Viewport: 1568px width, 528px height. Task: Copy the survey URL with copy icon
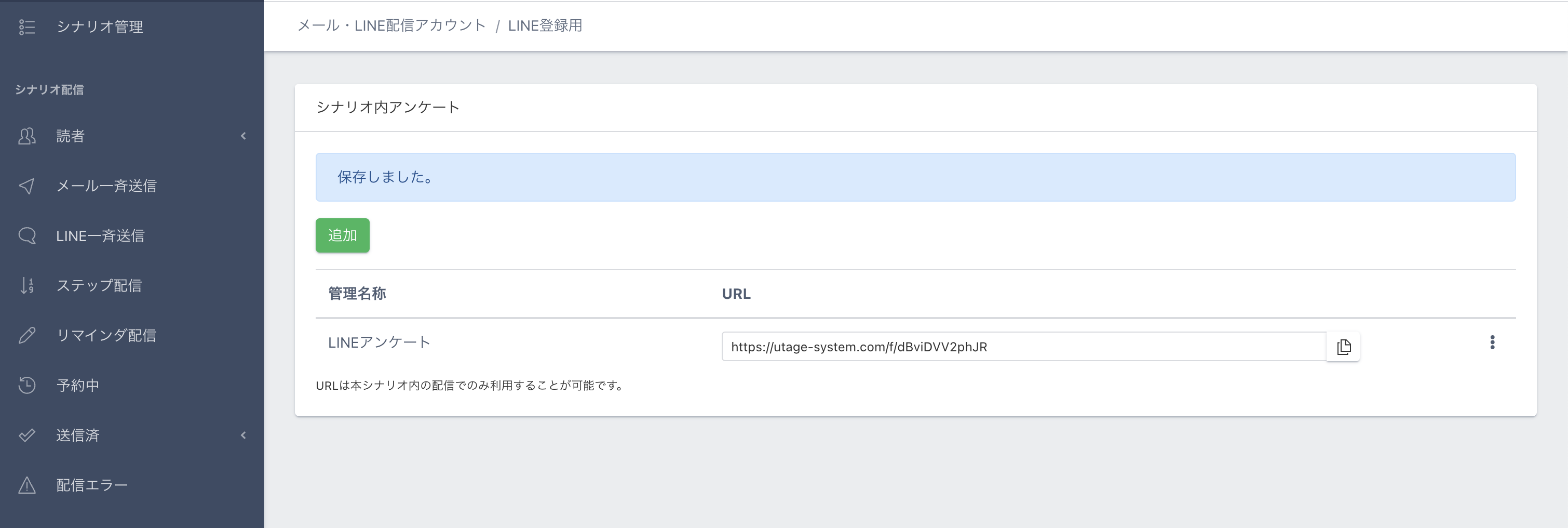pyautogui.click(x=1343, y=347)
